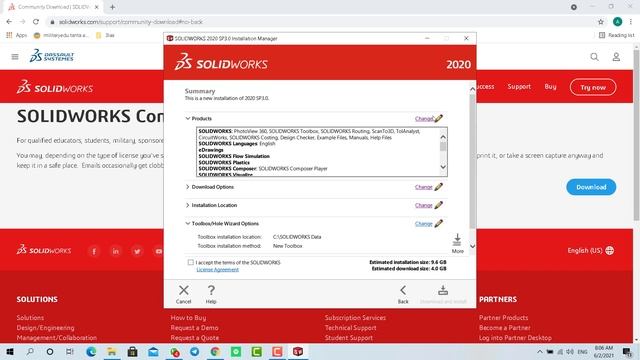Click the pencil icon beside Products Change
Image resolution: width=640 pixels, height=360 pixels.
click(439, 118)
